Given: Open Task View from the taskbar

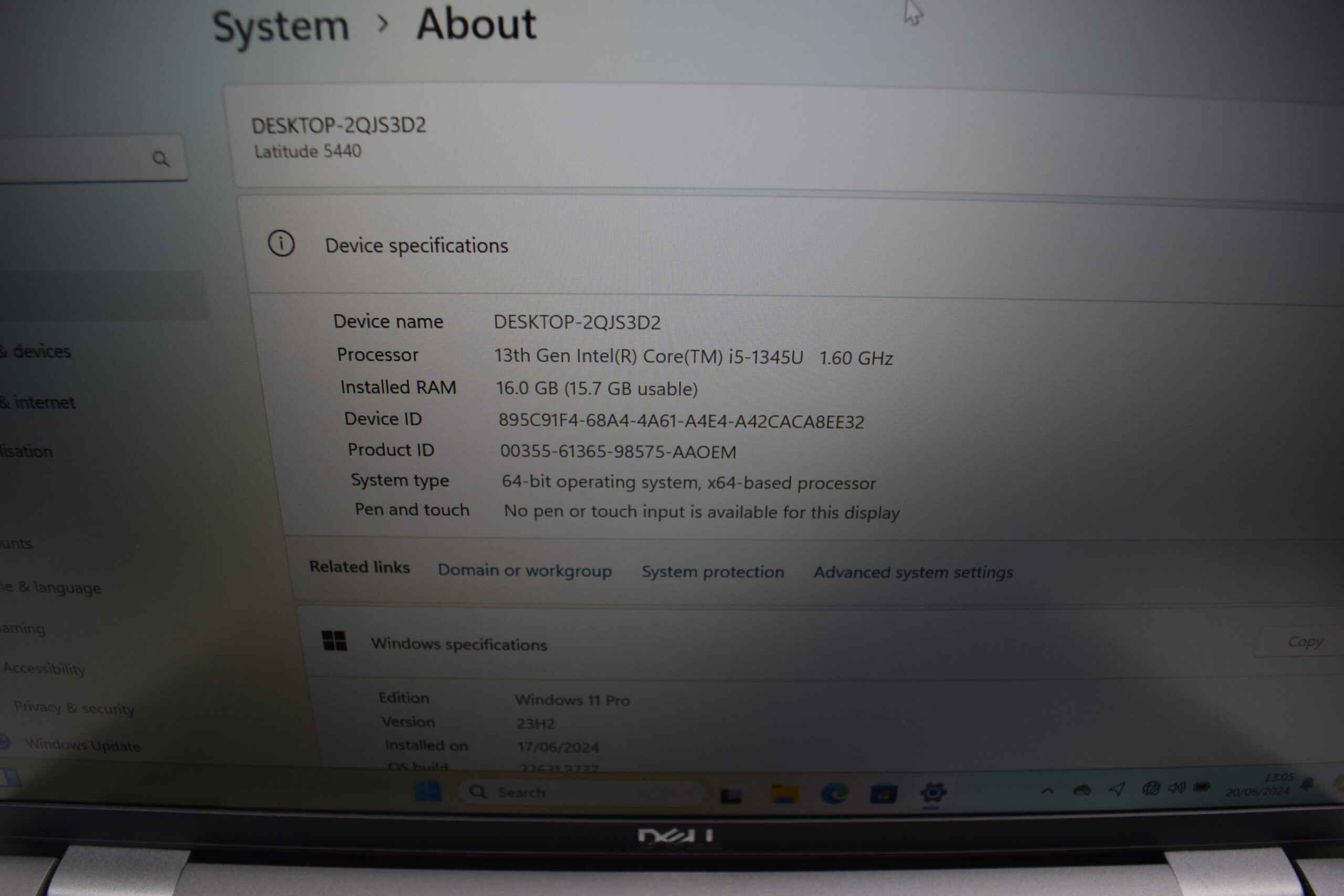Looking at the screenshot, I should coord(731,795).
